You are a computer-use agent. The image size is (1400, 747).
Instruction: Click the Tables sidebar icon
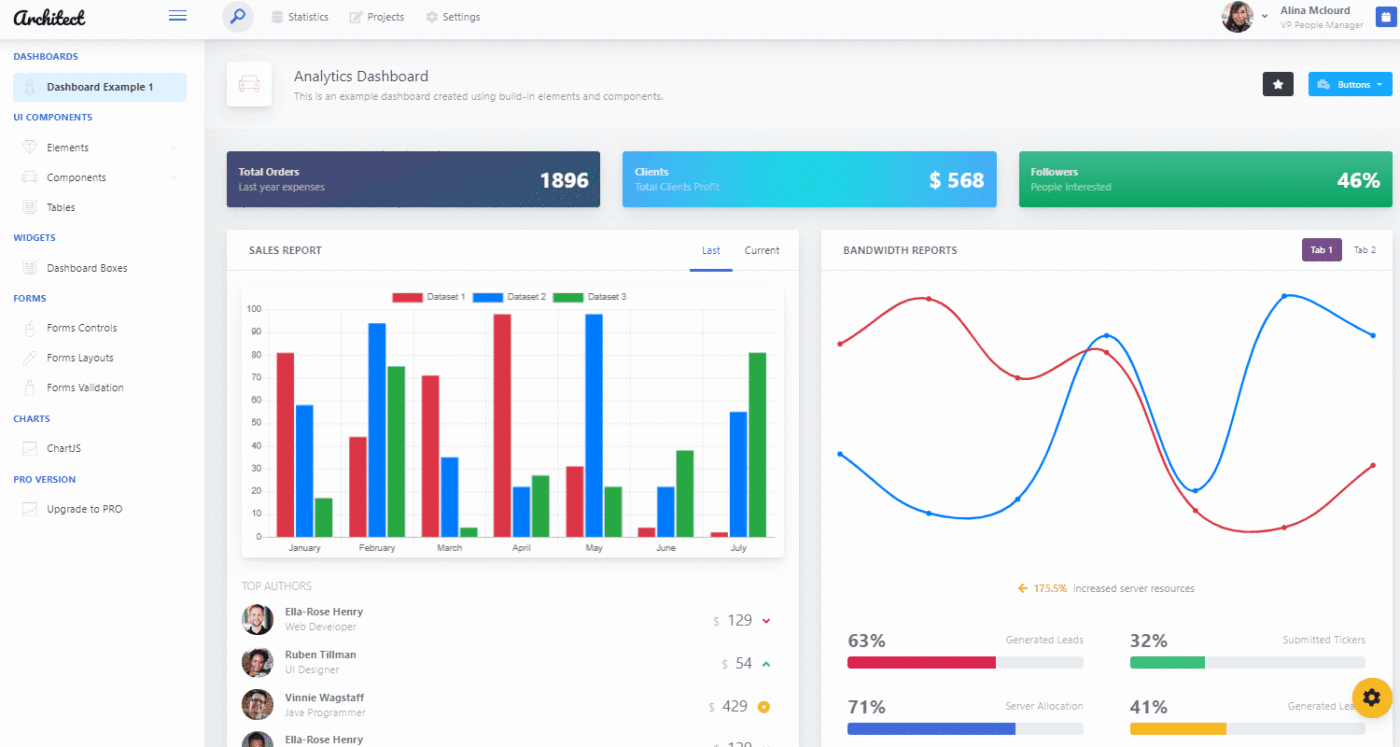point(29,207)
